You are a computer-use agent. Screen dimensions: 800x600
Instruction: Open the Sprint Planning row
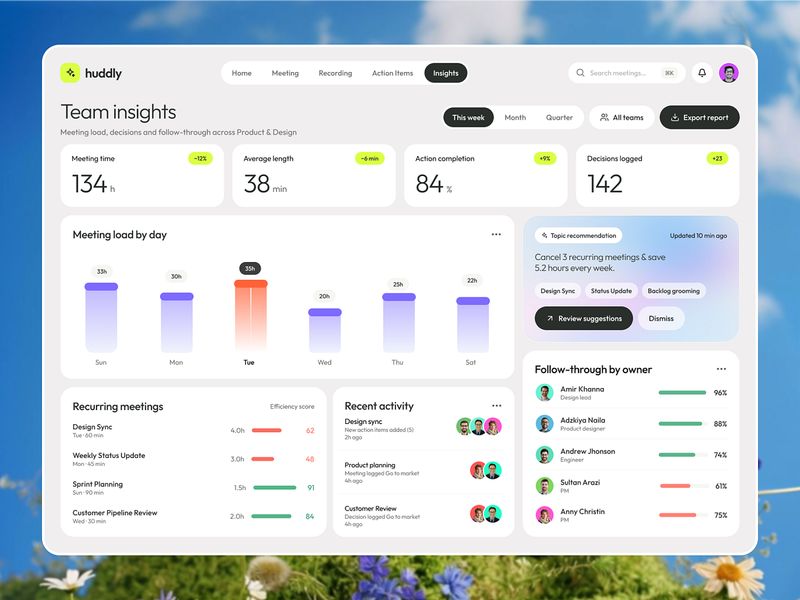pos(193,488)
